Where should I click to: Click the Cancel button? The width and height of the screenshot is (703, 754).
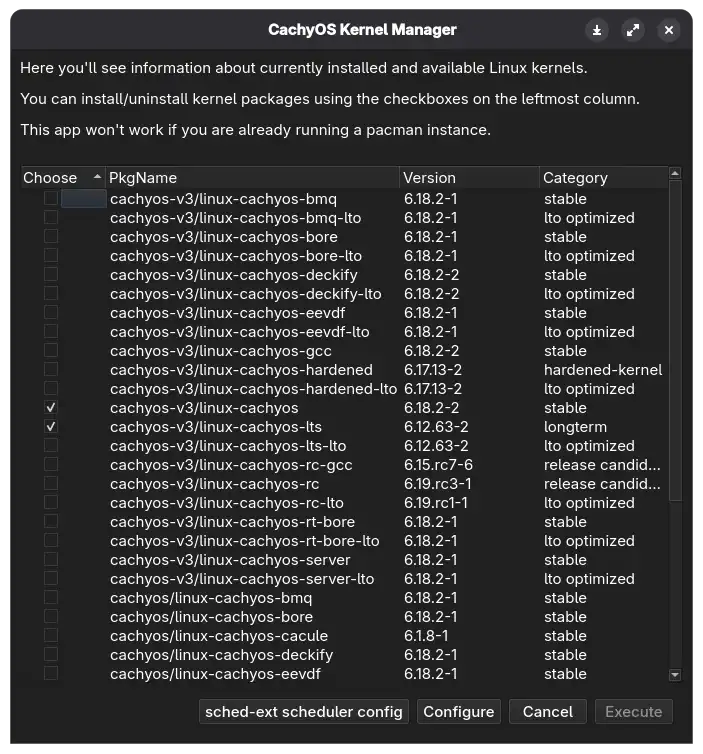tap(547, 712)
